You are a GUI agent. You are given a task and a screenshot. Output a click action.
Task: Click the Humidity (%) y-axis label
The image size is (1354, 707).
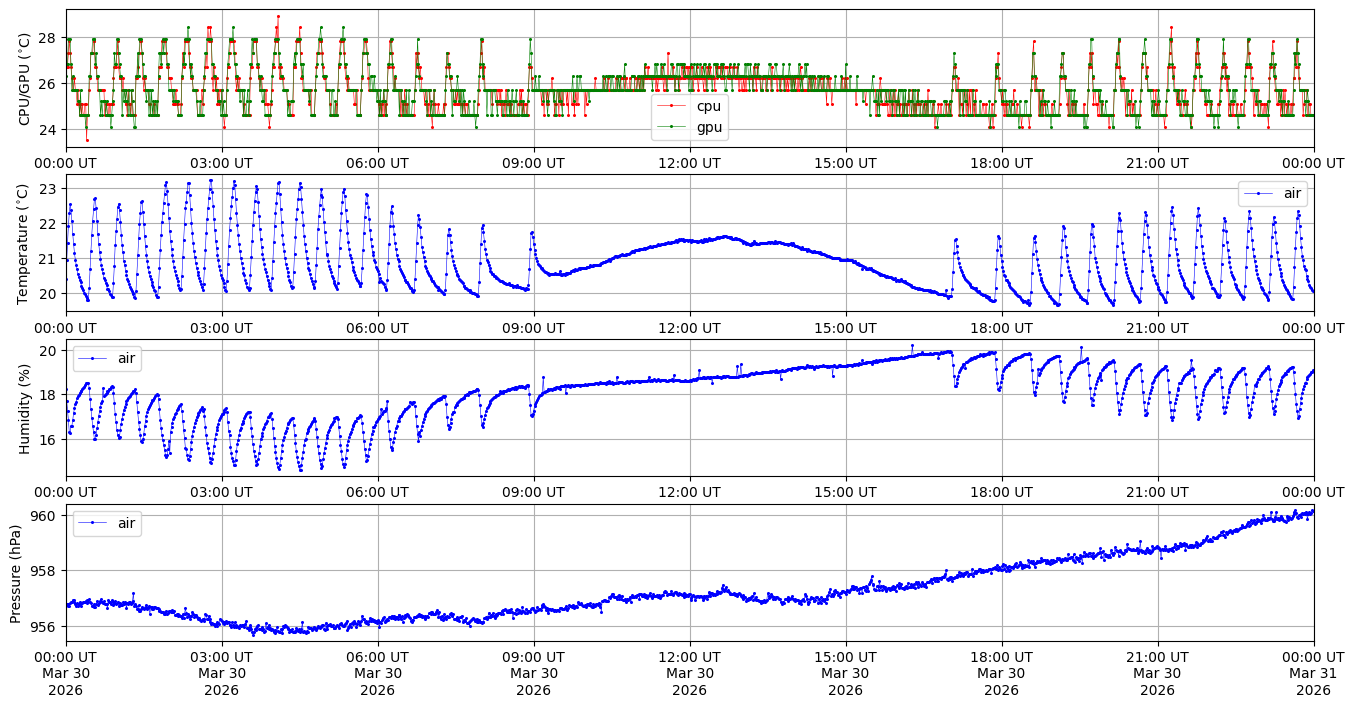25,408
